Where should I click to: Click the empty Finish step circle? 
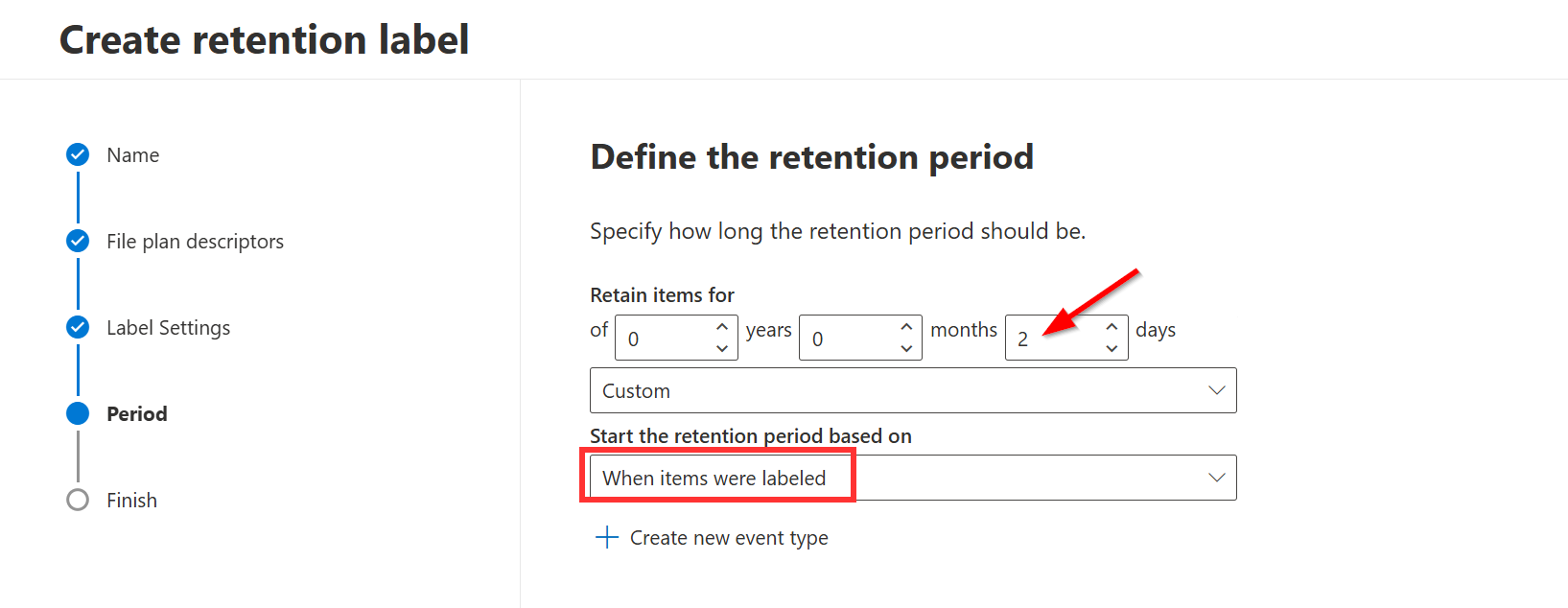[x=78, y=500]
